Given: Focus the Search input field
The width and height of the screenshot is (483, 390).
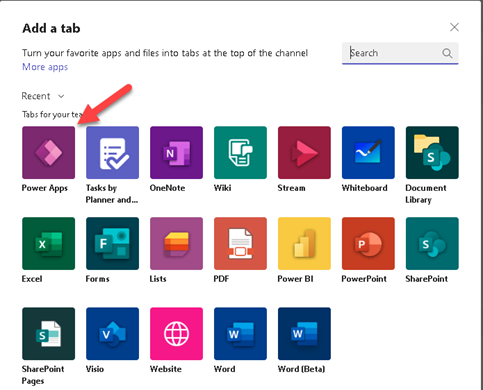Looking at the screenshot, I should pos(400,53).
